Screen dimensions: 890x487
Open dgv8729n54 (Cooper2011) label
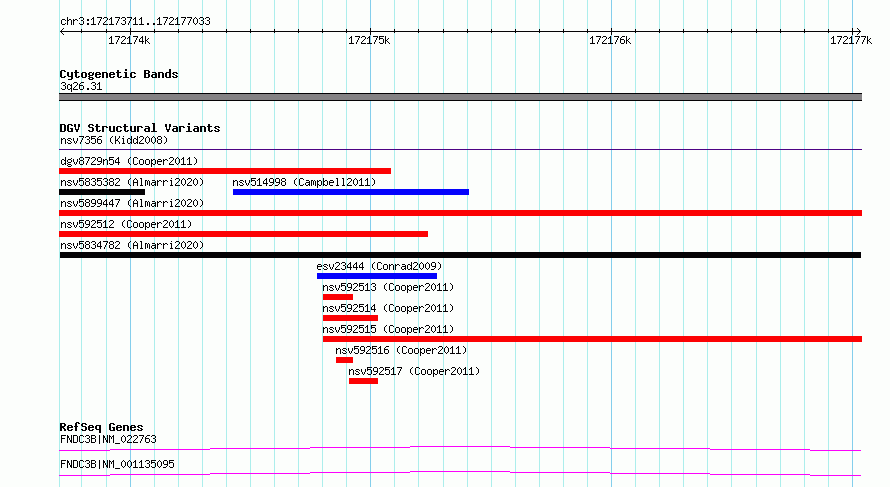129,161
